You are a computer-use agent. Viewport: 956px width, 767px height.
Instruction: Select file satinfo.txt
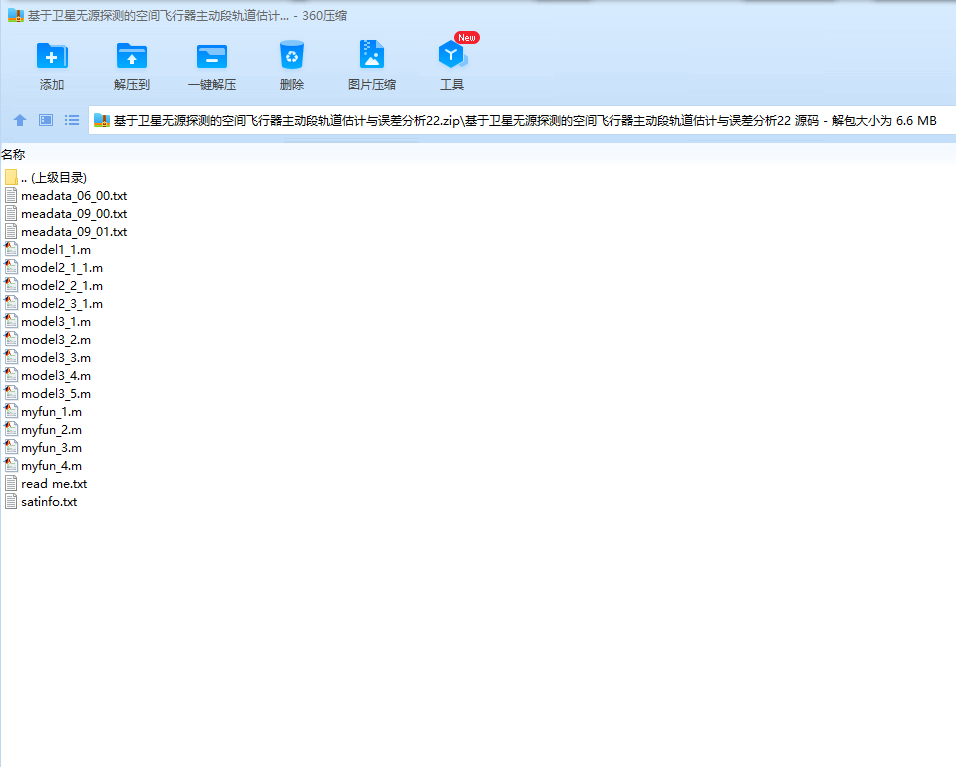pyautogui.click(x=41, y=501)
